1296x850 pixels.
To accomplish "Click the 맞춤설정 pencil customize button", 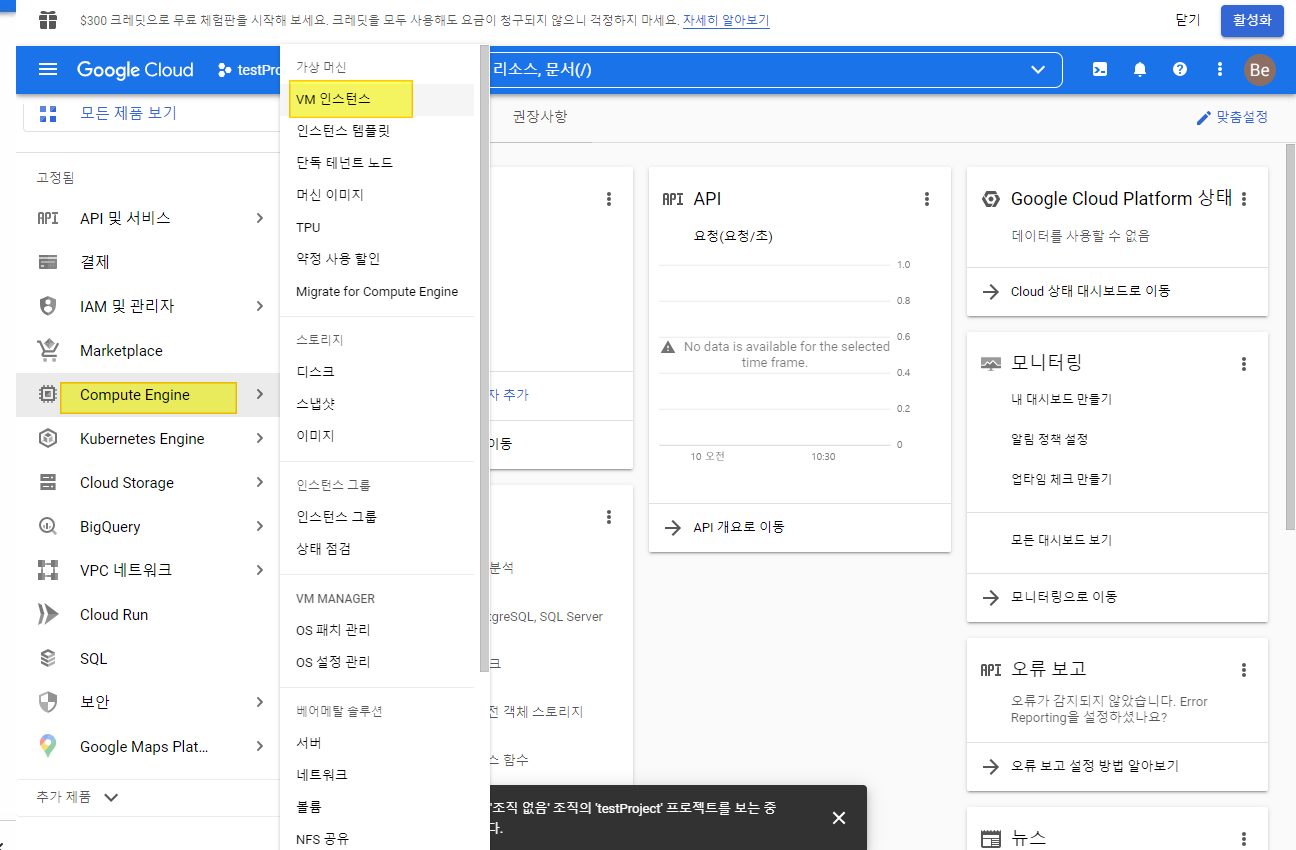I will click(1232, 117).
